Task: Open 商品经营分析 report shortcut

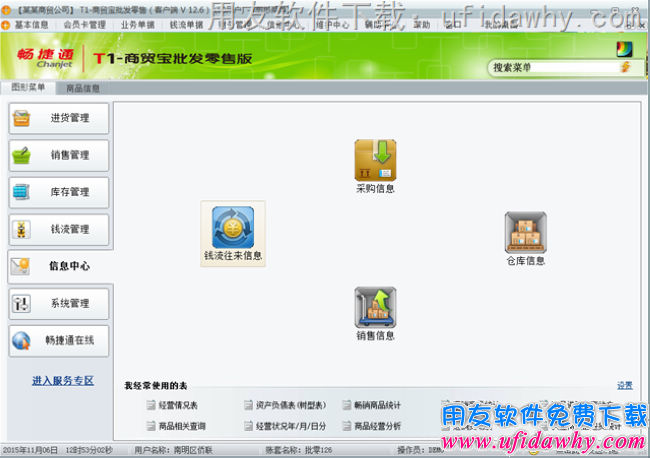Action: (372, 426)
